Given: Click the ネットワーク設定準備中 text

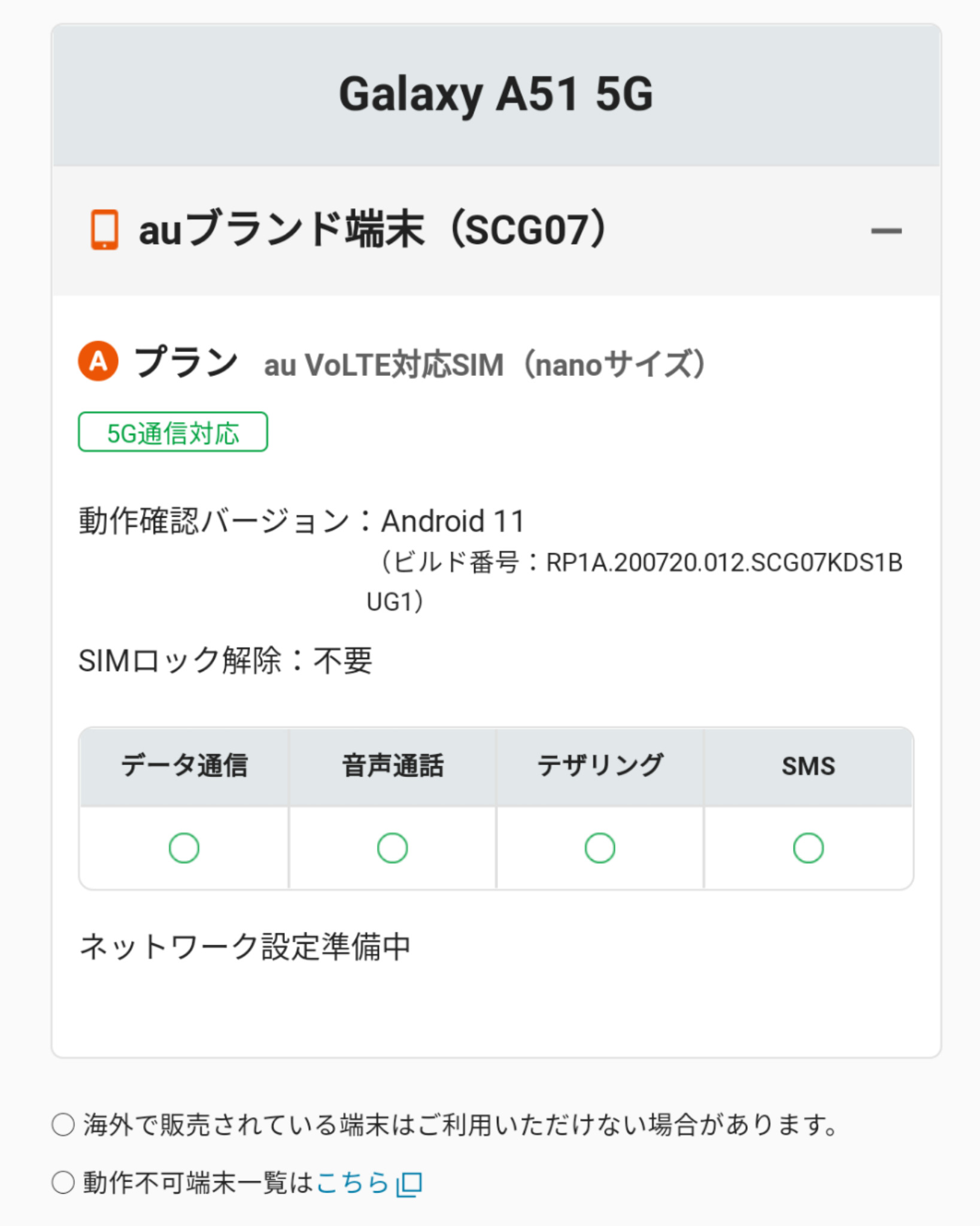Looking at the screenshot, I should click(x=245, y=947).
